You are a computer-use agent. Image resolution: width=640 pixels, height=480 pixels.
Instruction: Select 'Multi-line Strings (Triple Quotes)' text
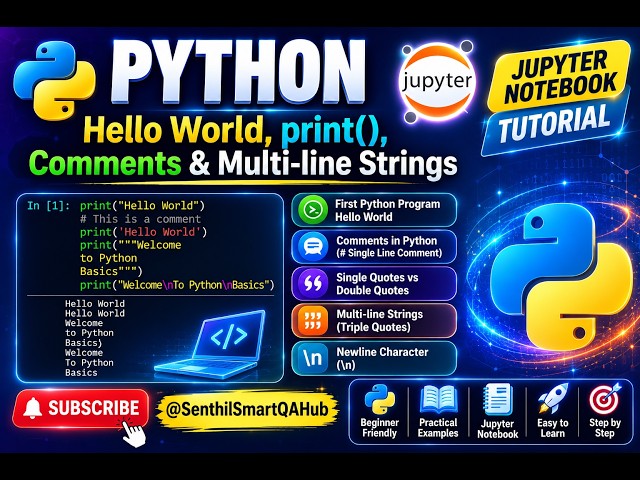click(379, 320)
